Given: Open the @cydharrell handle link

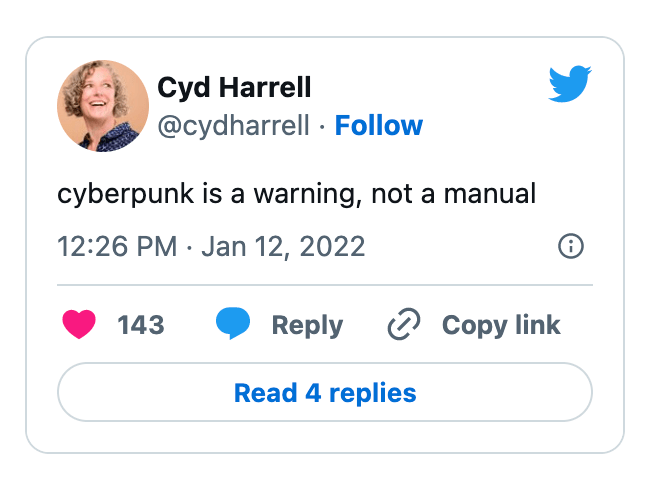Looking at the screenshot, I should point(234,126).
